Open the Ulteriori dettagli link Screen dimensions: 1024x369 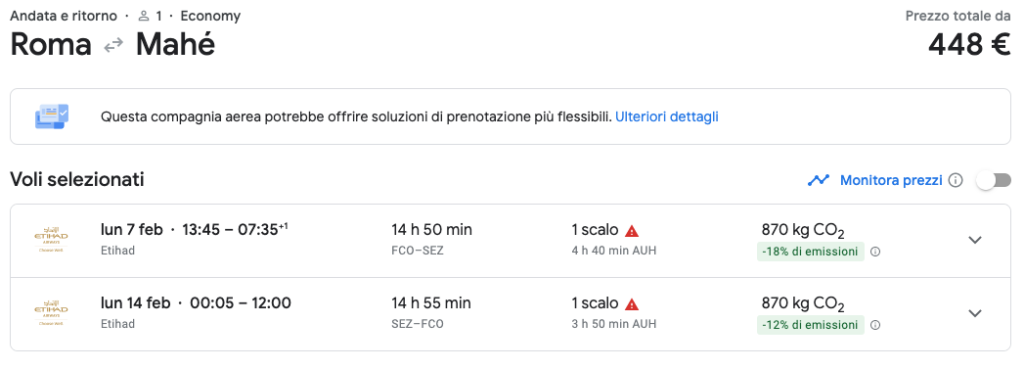tap(667, 117)
